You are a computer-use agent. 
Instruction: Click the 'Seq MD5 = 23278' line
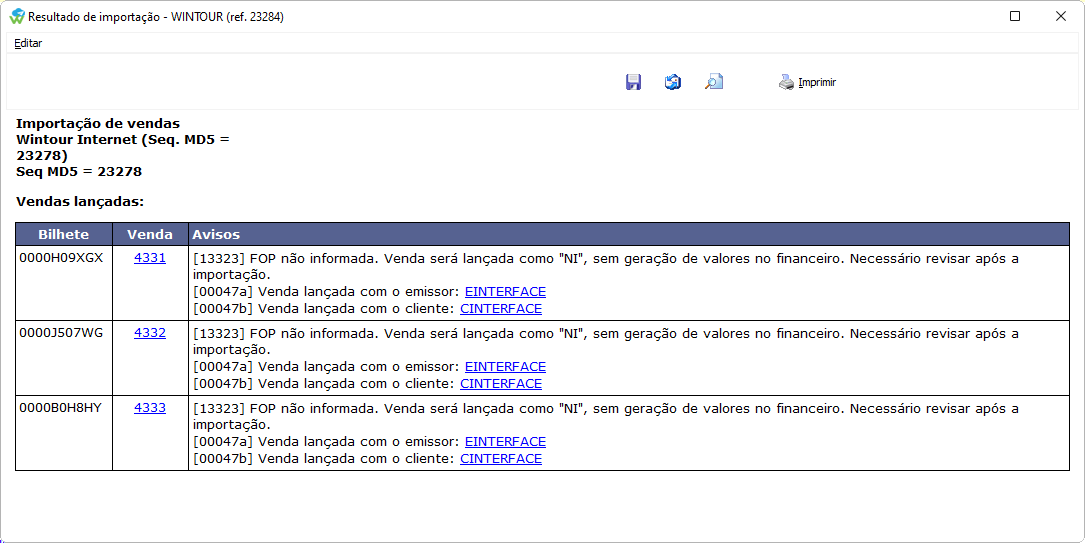click(x=79, y=171)
